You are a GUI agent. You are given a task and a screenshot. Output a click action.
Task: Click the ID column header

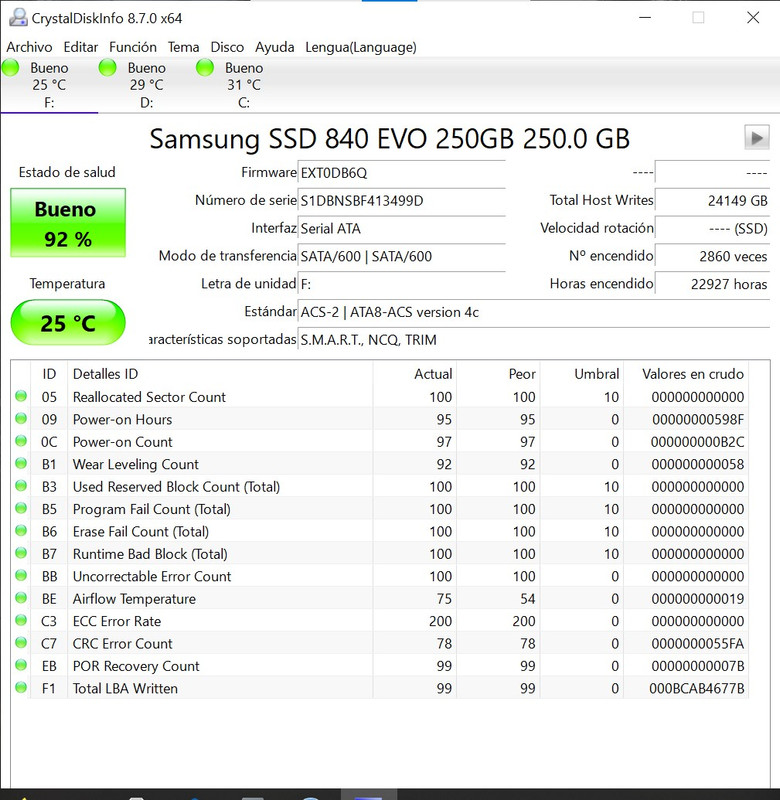pos(49,374)
